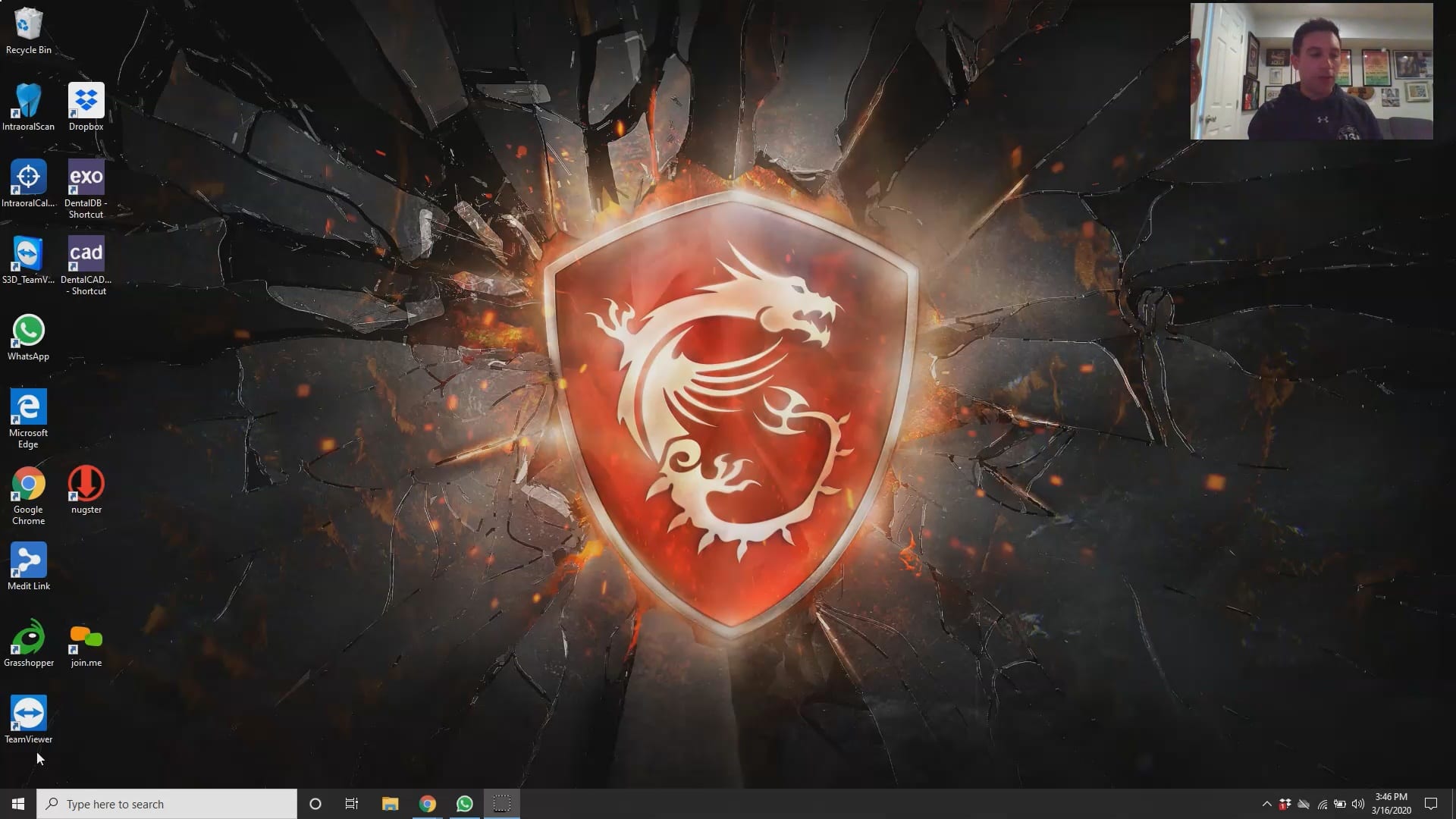1456x819 pixels.
Task: Activate the screen capture app in taskbar
Action: [x=502, y=804]
